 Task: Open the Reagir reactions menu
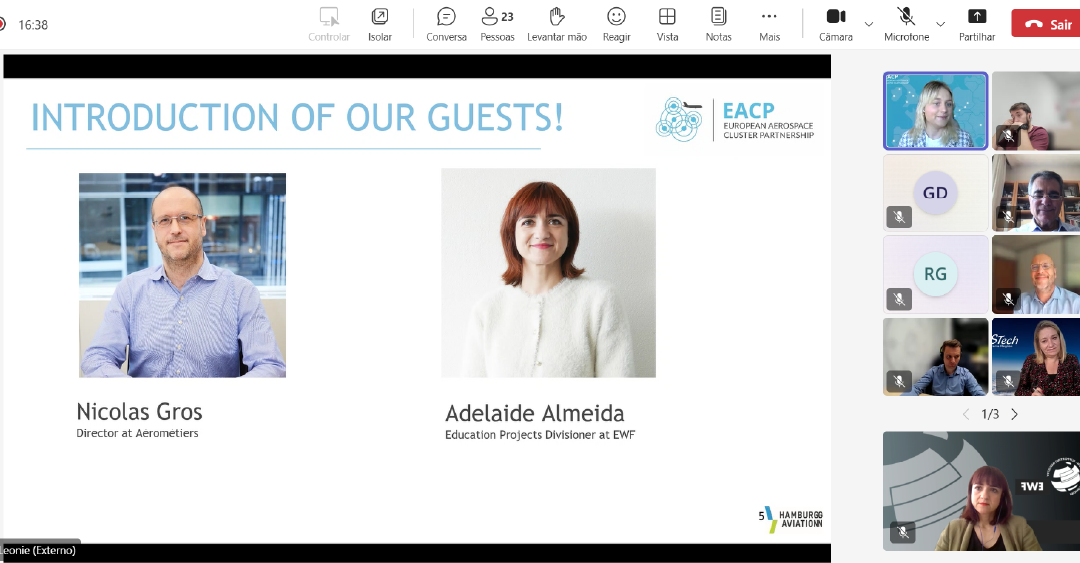click(616, 24)
